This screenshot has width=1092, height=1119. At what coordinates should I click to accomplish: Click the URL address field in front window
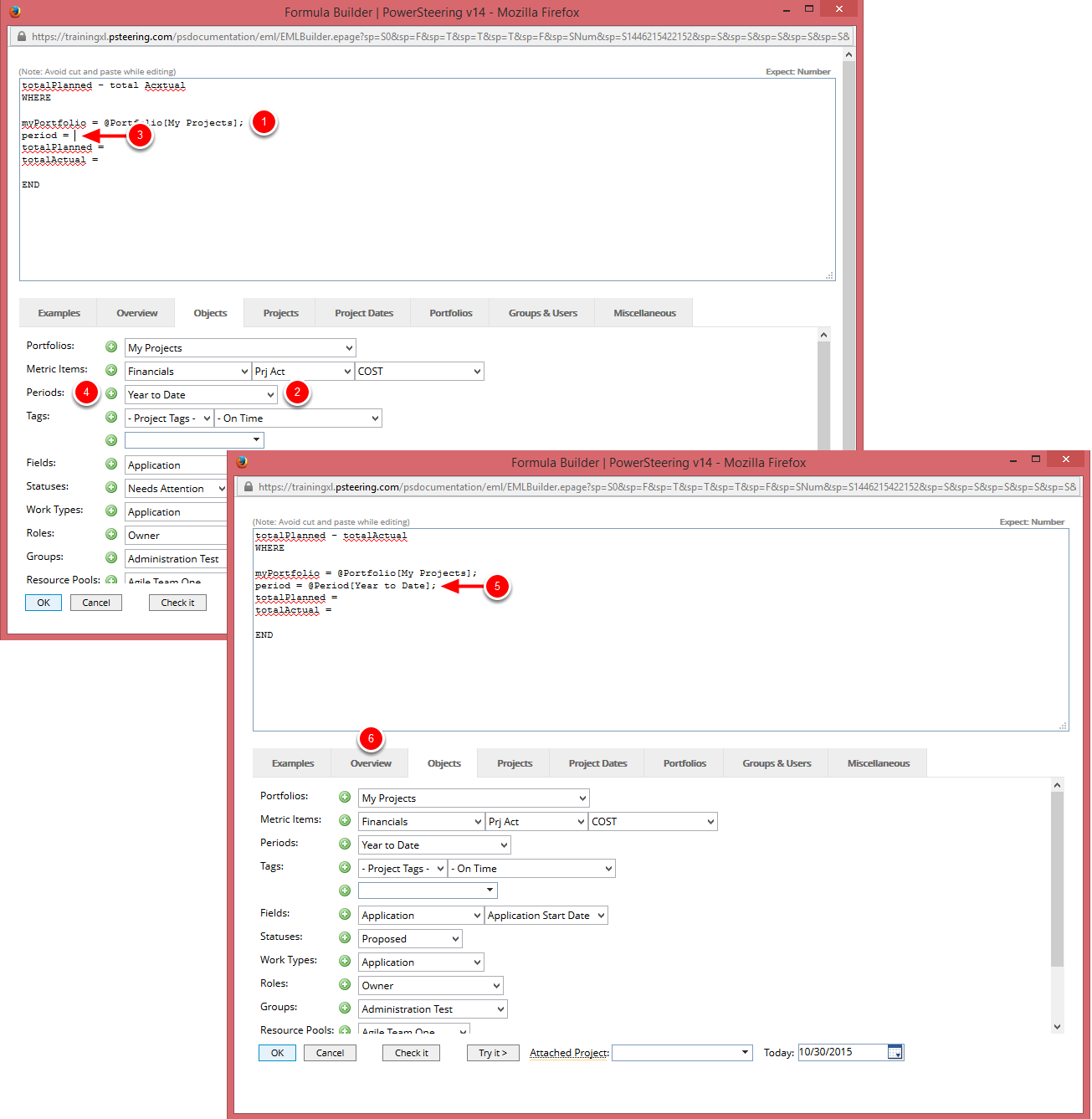click(x=667, y=486)
